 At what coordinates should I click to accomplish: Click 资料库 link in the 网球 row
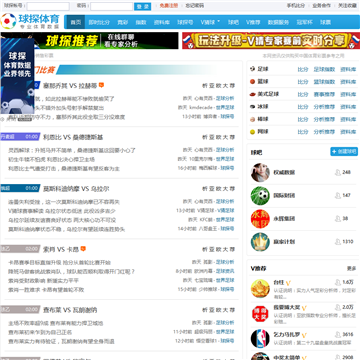click(348, 132)
